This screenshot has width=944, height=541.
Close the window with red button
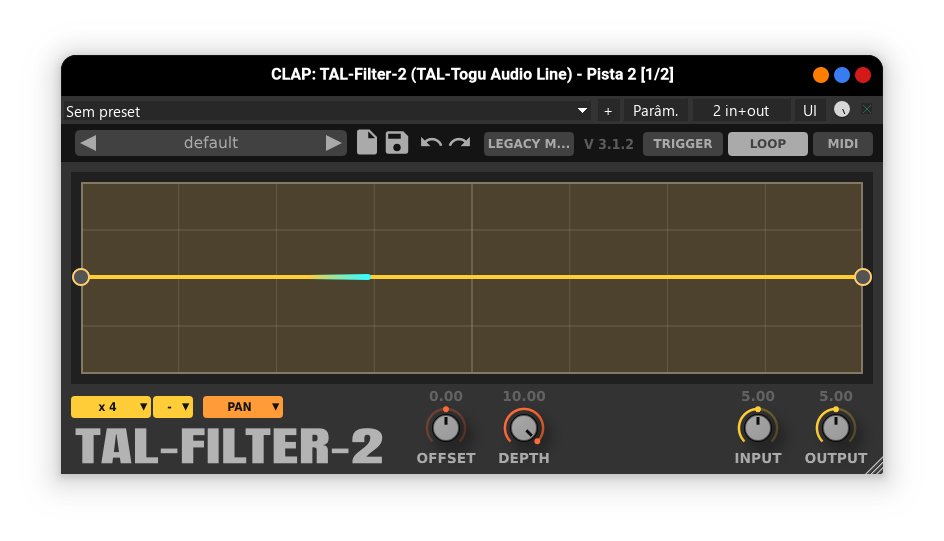pos(863,75)
